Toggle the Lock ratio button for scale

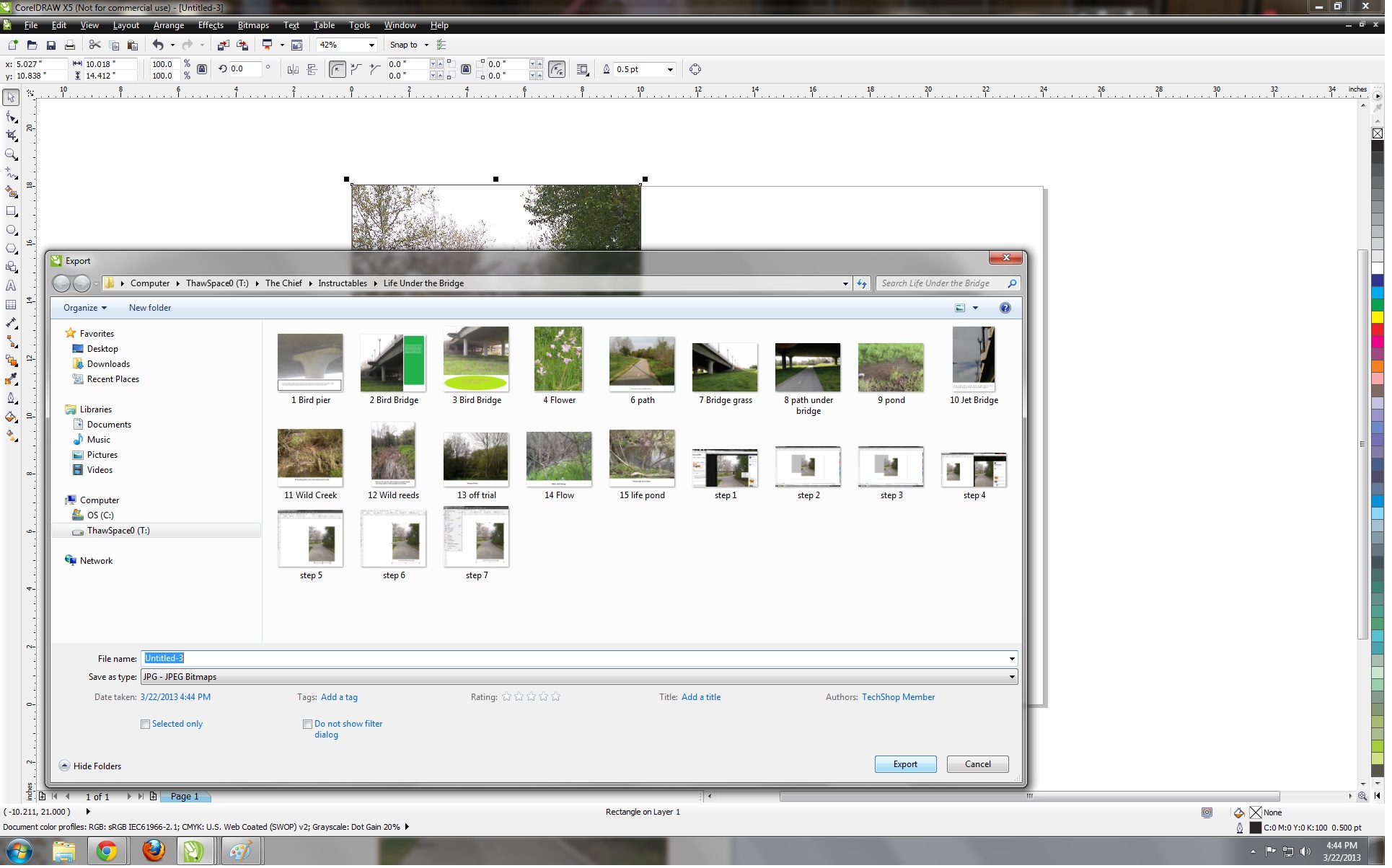click(x=203, y=70)
